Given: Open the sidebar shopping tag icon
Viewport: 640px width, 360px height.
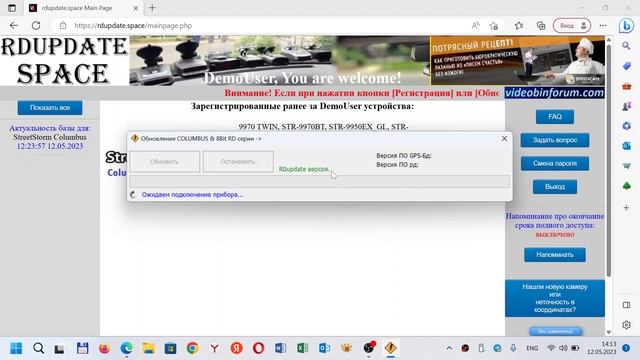Looking at the screenshot, I should (x=626, y=66).
